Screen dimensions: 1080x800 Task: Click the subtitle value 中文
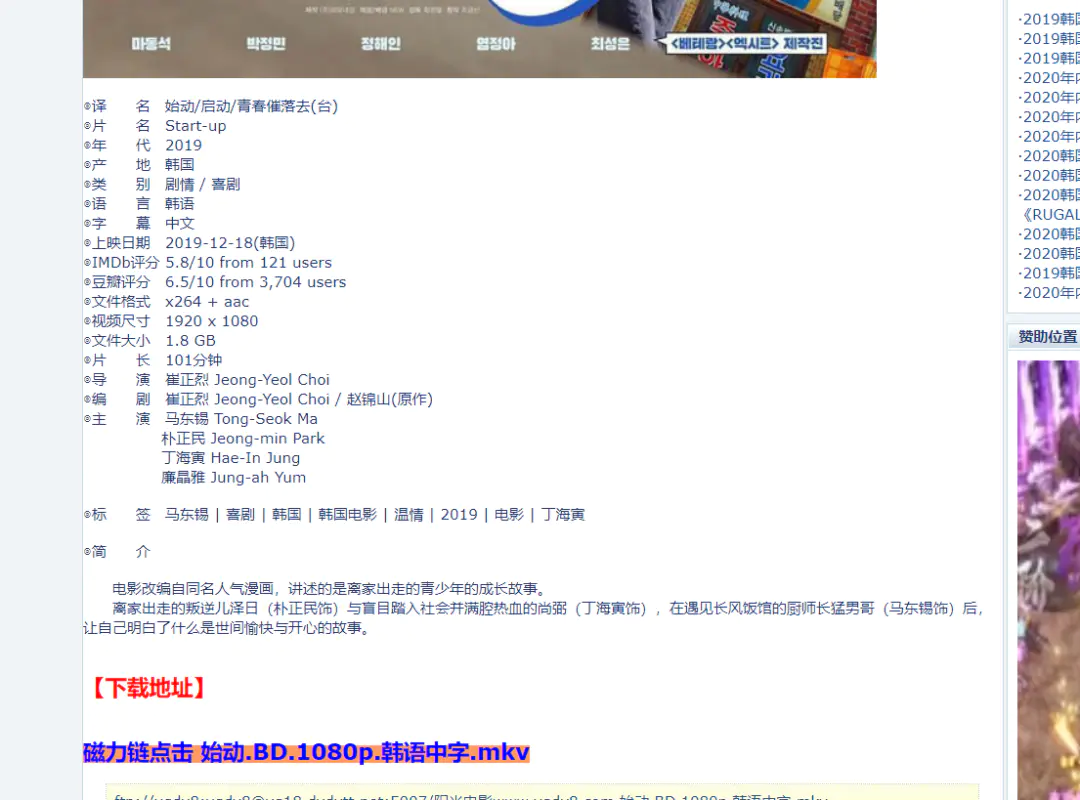coord(180,223)
